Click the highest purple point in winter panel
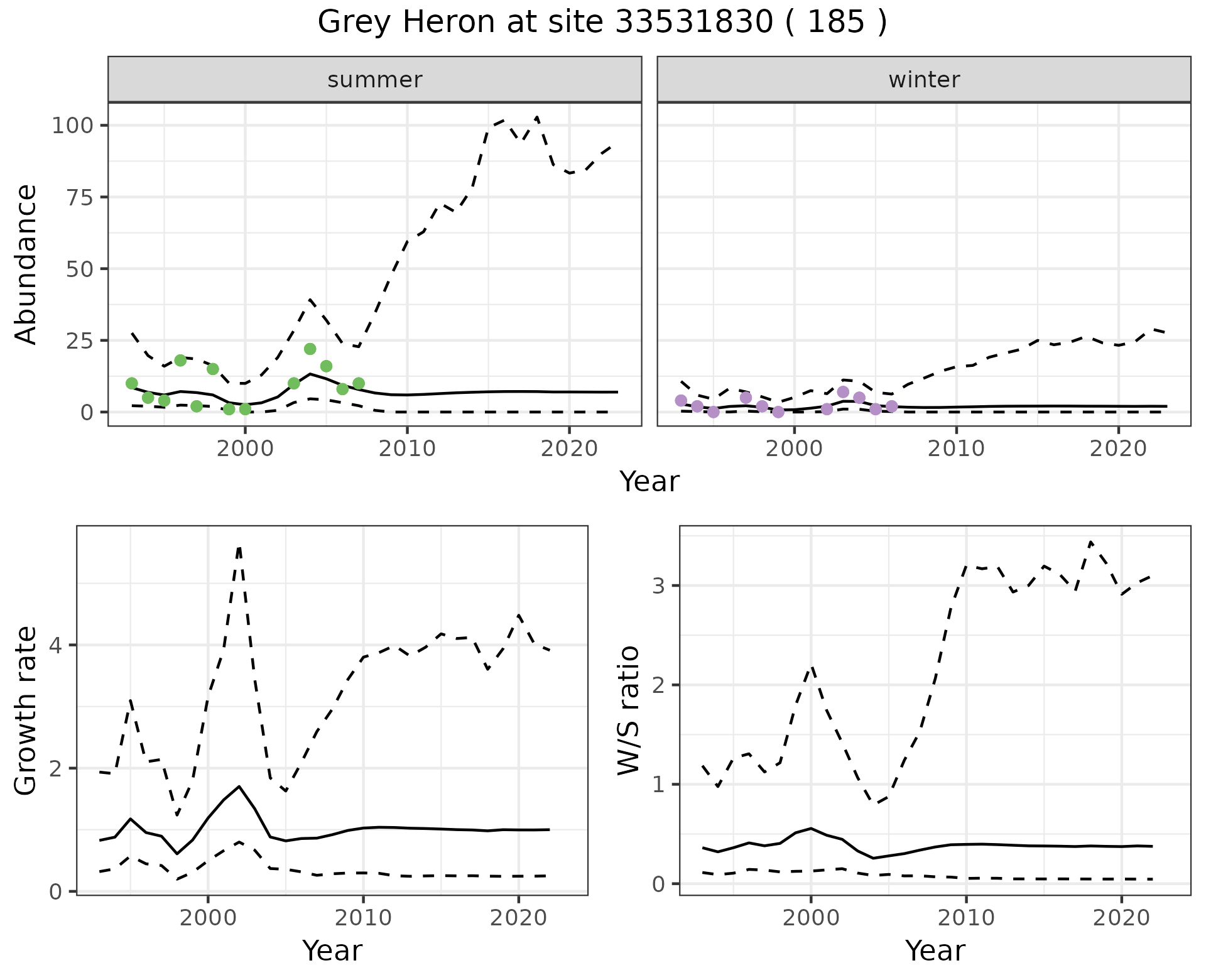 click(x=843, y=392)
